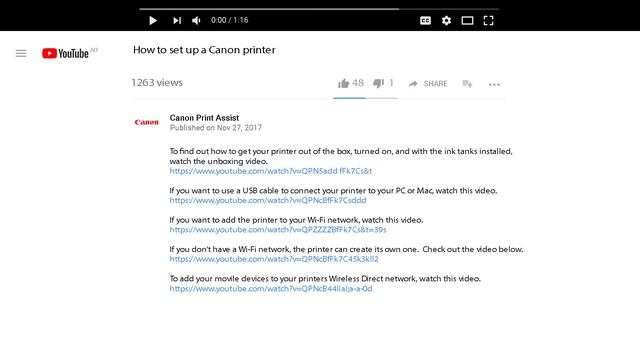The height and width of the screenshot is (360, 640).
Task: Dislike the video
Action: [383, 83]
